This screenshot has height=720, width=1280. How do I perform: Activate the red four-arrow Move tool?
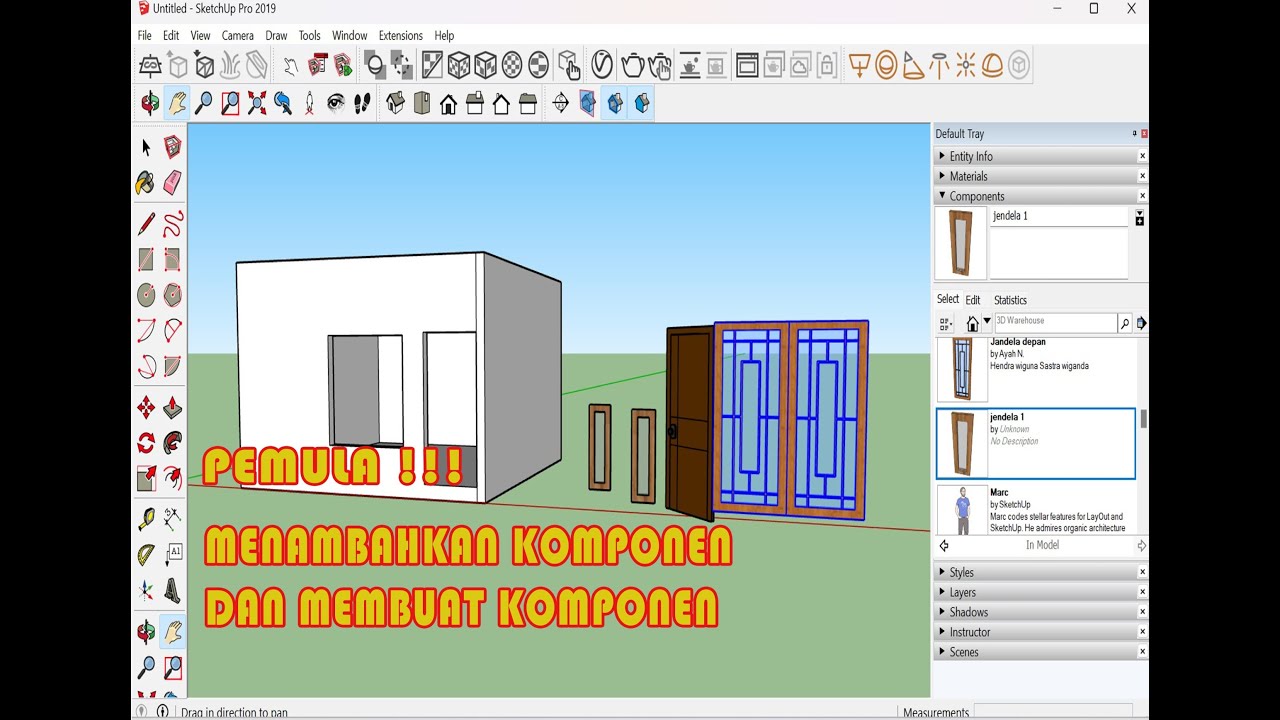(x=146, y=408)
